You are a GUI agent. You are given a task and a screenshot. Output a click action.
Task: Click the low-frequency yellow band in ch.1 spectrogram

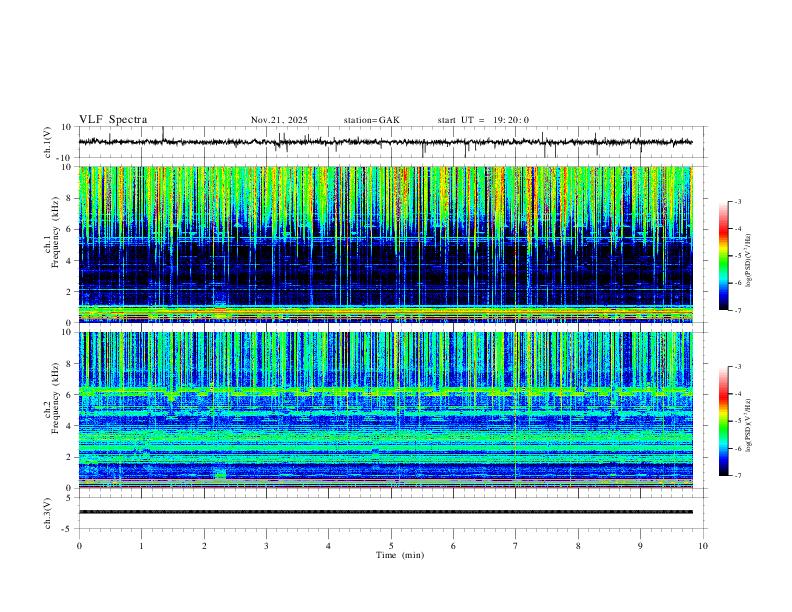(x=385, y=313)
